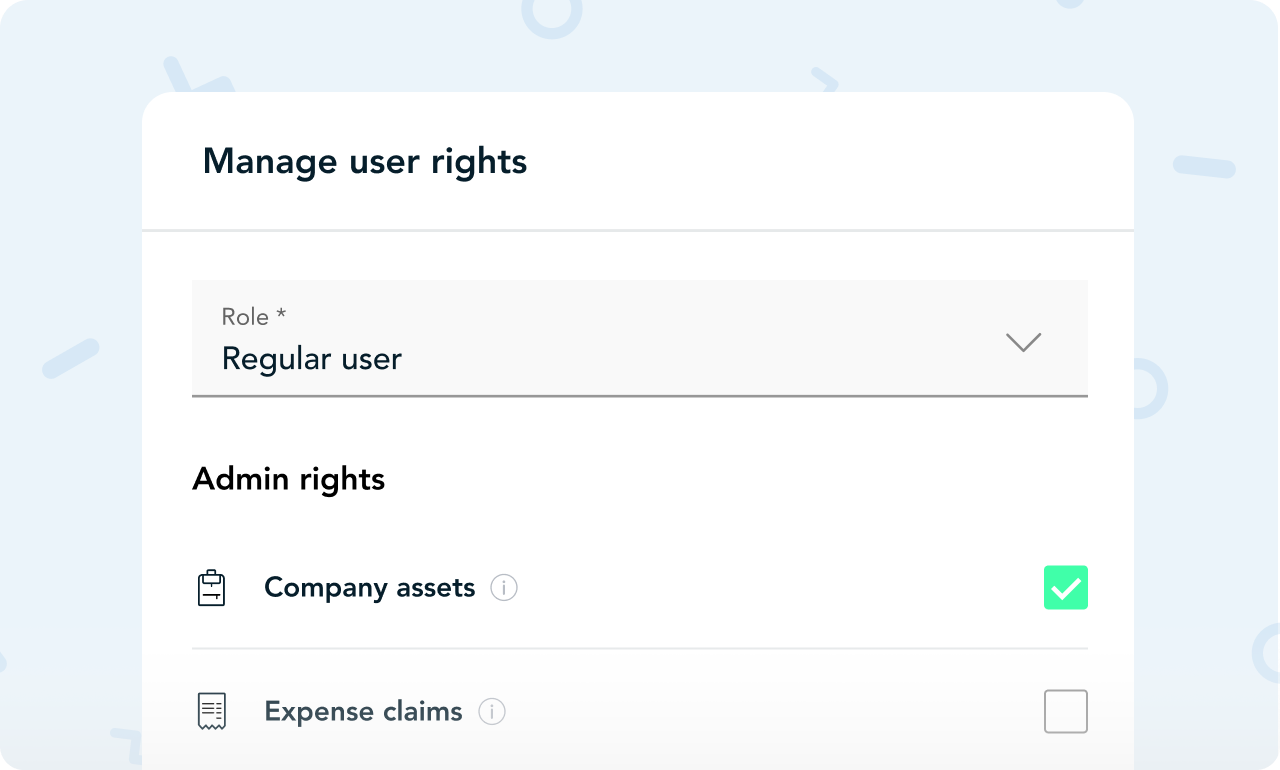This screenshot has width=1280, height=770.
Task: Click the Manage user rights title
Action: [365, 161]
